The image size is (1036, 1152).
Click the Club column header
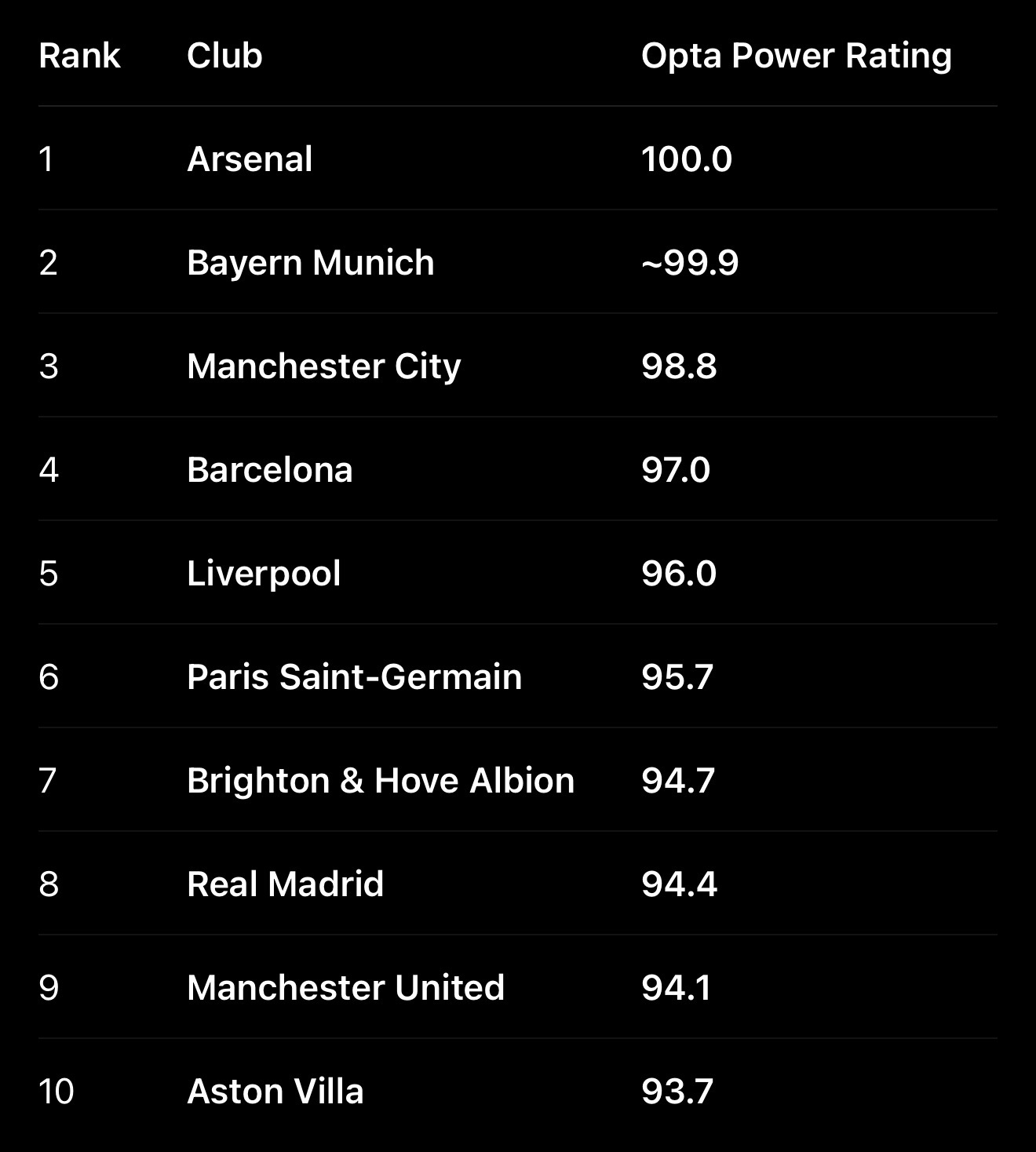pos(224,56)
